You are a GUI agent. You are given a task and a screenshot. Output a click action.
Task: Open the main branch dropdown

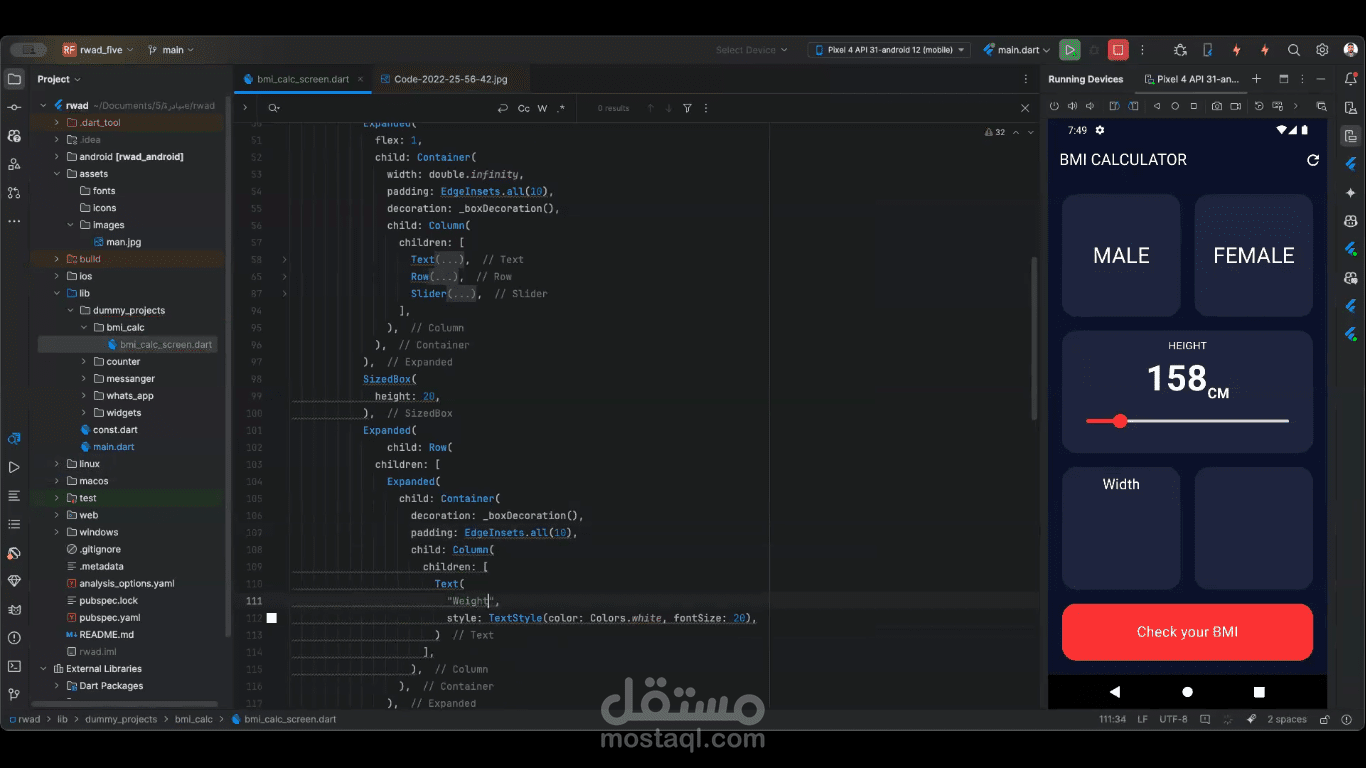tap(171, 50)
